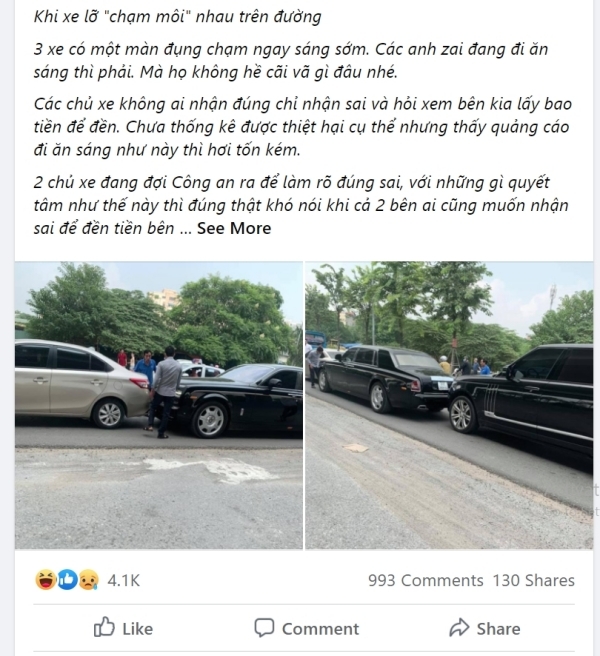Open the 4.1K reactions count

tap(123, 580)
